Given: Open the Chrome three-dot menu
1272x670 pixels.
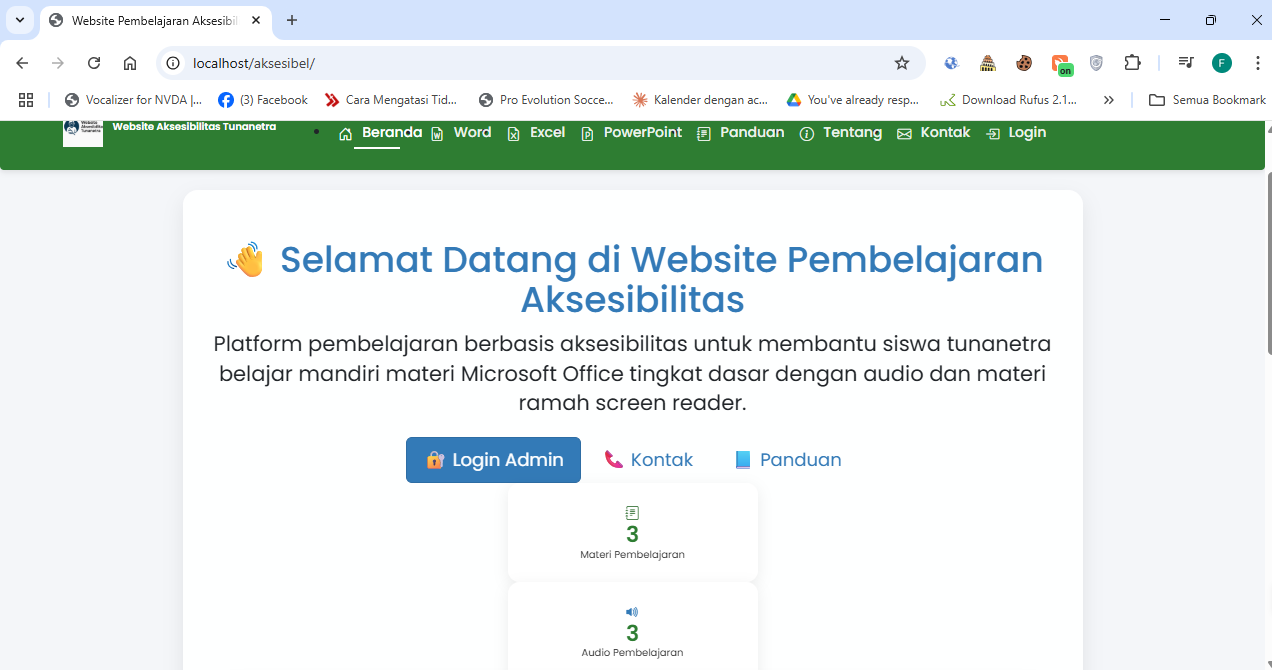Looking at the screenshot, I should [1256, 63].
